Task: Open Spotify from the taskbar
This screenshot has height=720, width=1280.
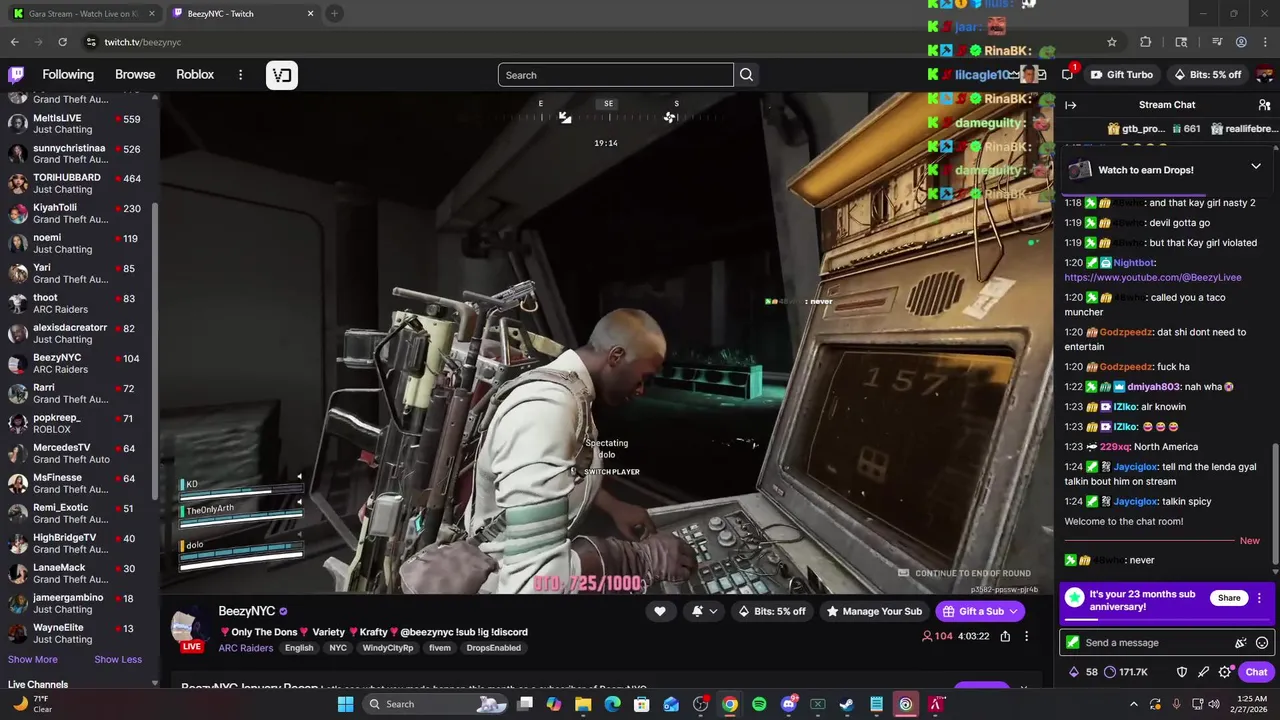Action: click(759, 704)
